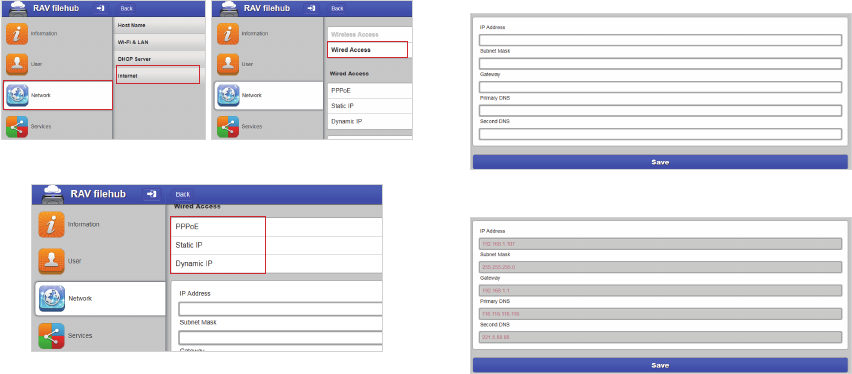Click the Information icon in the largest filehub window

(52, 225)
